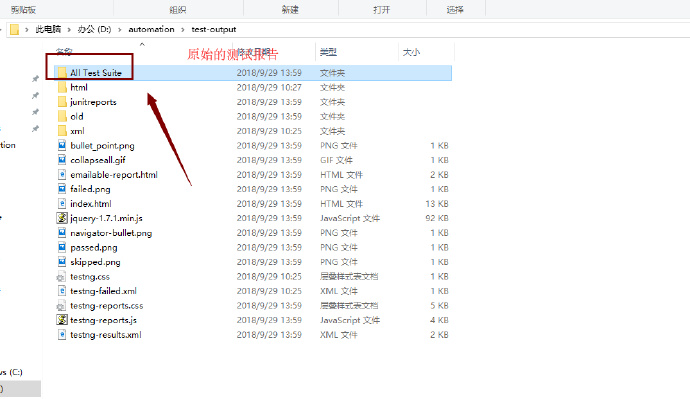Click the pin icon beside junitreports row
This screenshot has width=690, height=399.
point(35,112)
